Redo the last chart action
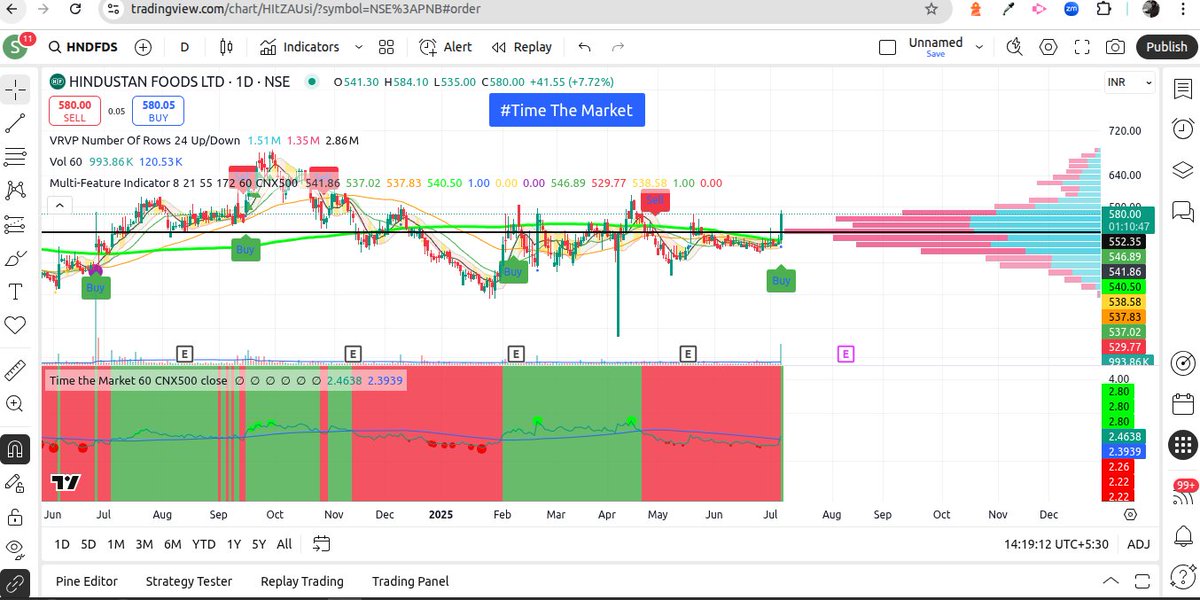 click(618, 47)
